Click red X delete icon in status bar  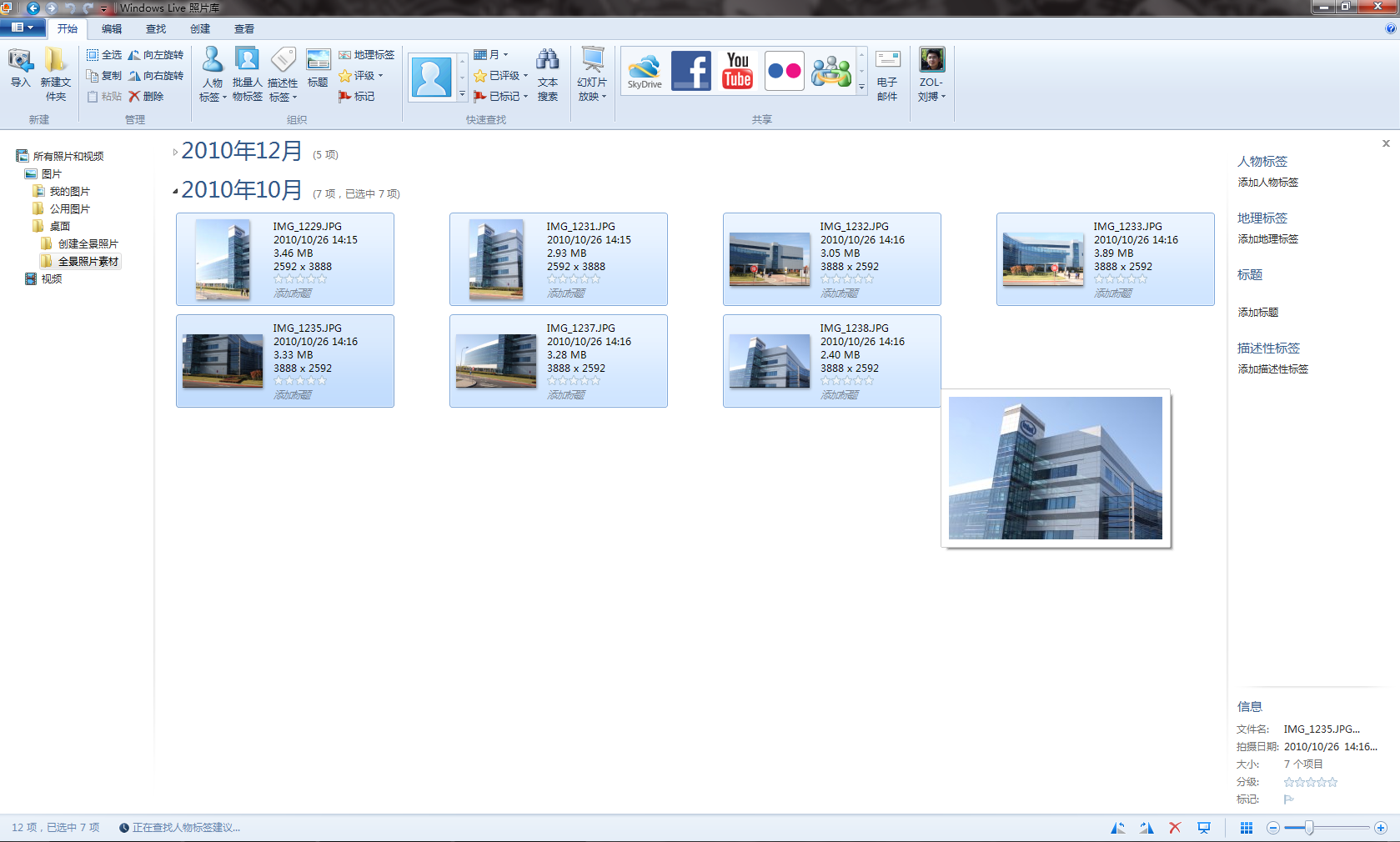[1175, 828]
